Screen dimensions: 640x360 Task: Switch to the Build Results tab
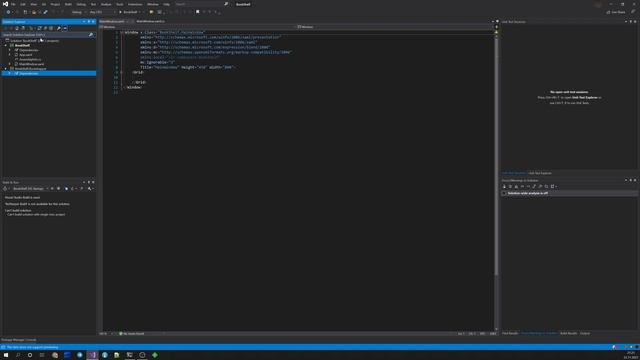click(x=569, y=333)
